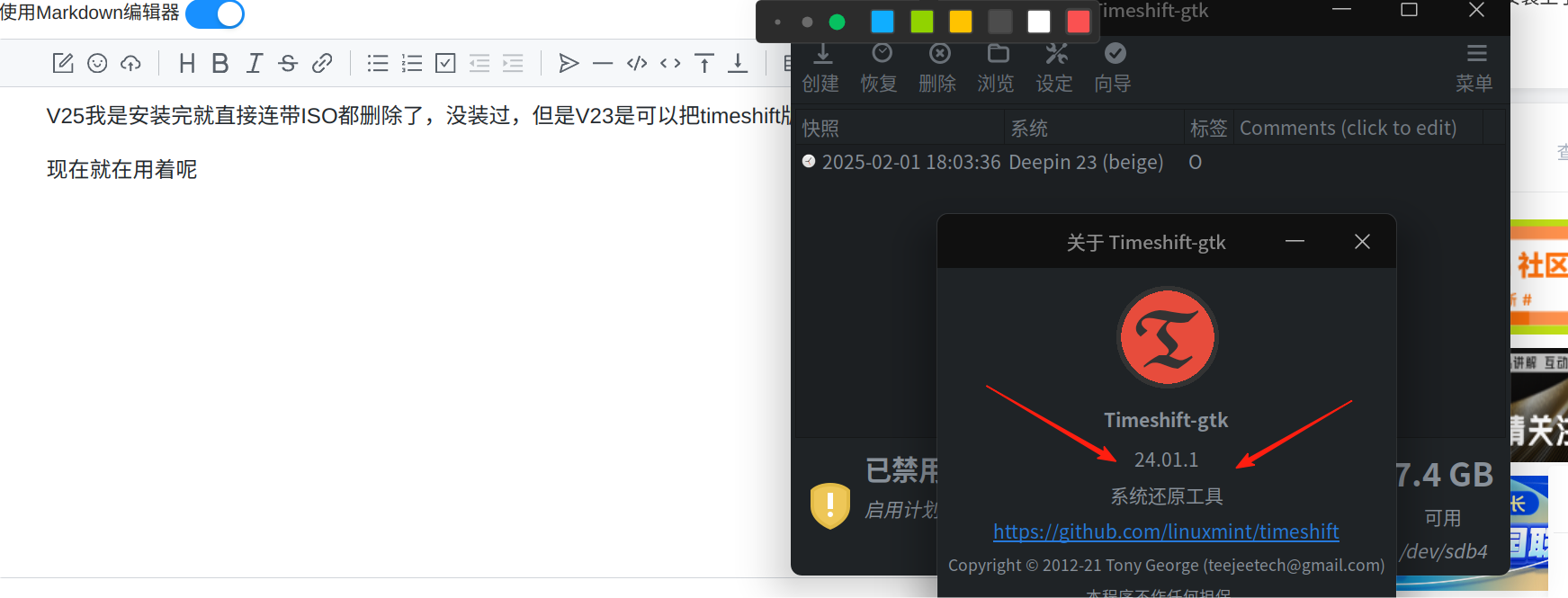Apply strikethrough formatting
The height and width of the screenshot is (598, 1568).
(288, 63)
